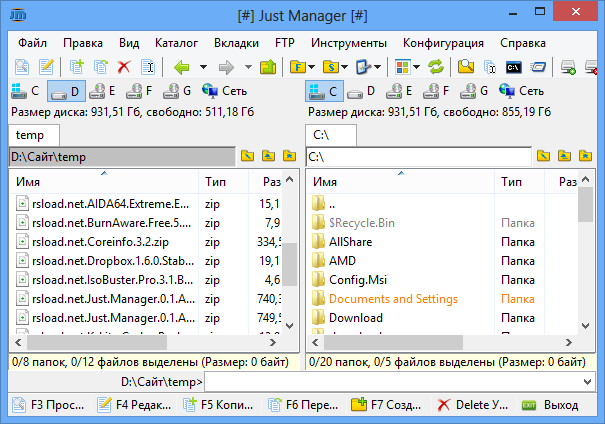Viewport: 605px width, 424px height.
Task: Click the colored tiles view mode icon
Action: click(x=402, y=67)
